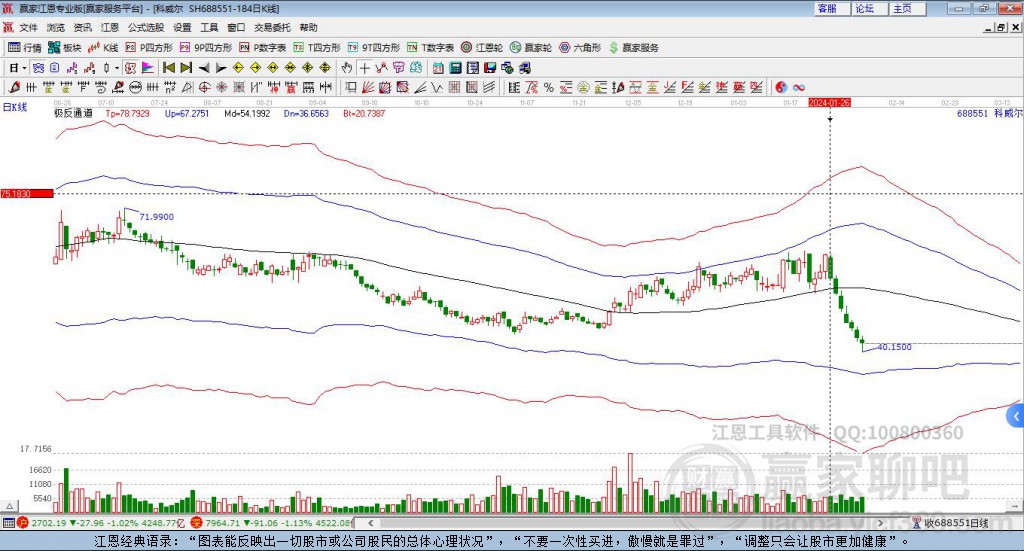
Task: Open the 9P四方形 tool
Action: point(206,48)
